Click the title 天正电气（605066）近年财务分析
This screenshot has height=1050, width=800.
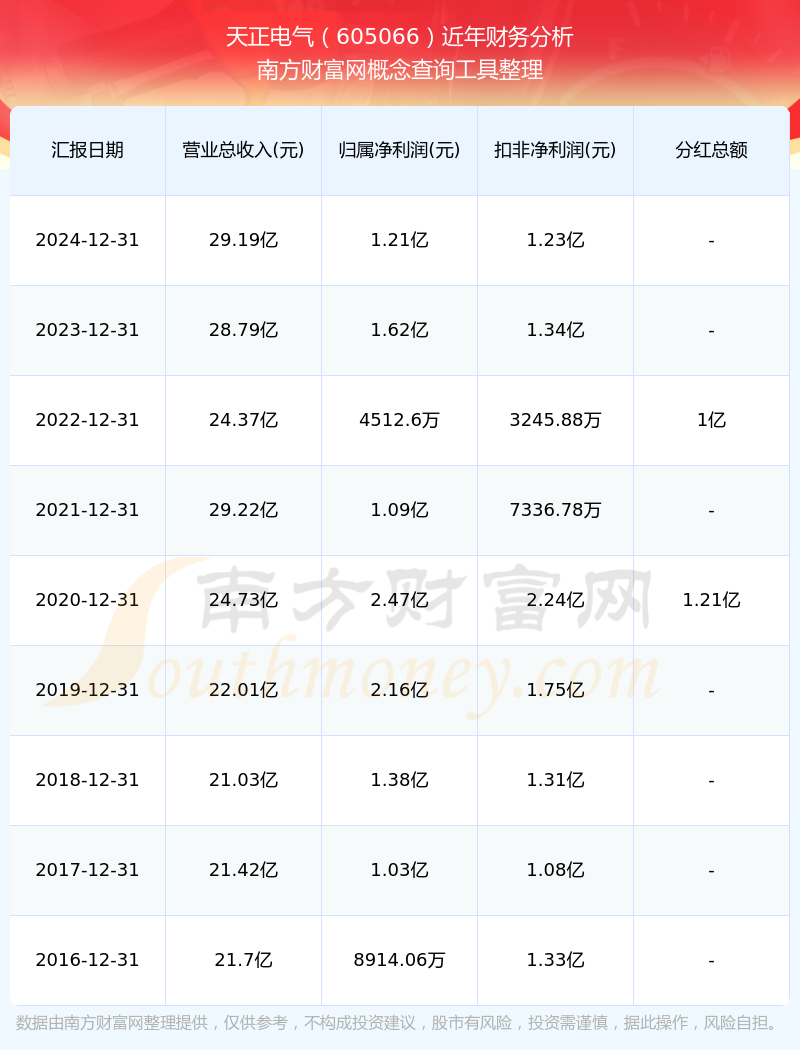click(400, 36)
